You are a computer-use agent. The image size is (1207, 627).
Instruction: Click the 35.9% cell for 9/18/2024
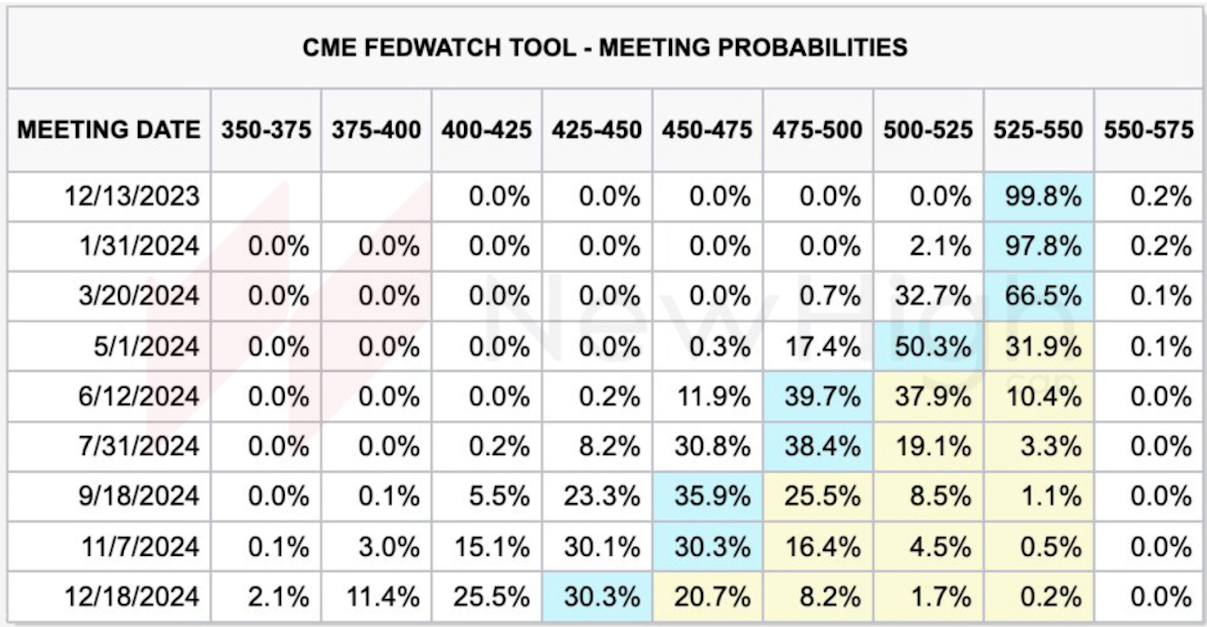click(x=708, y=497)
